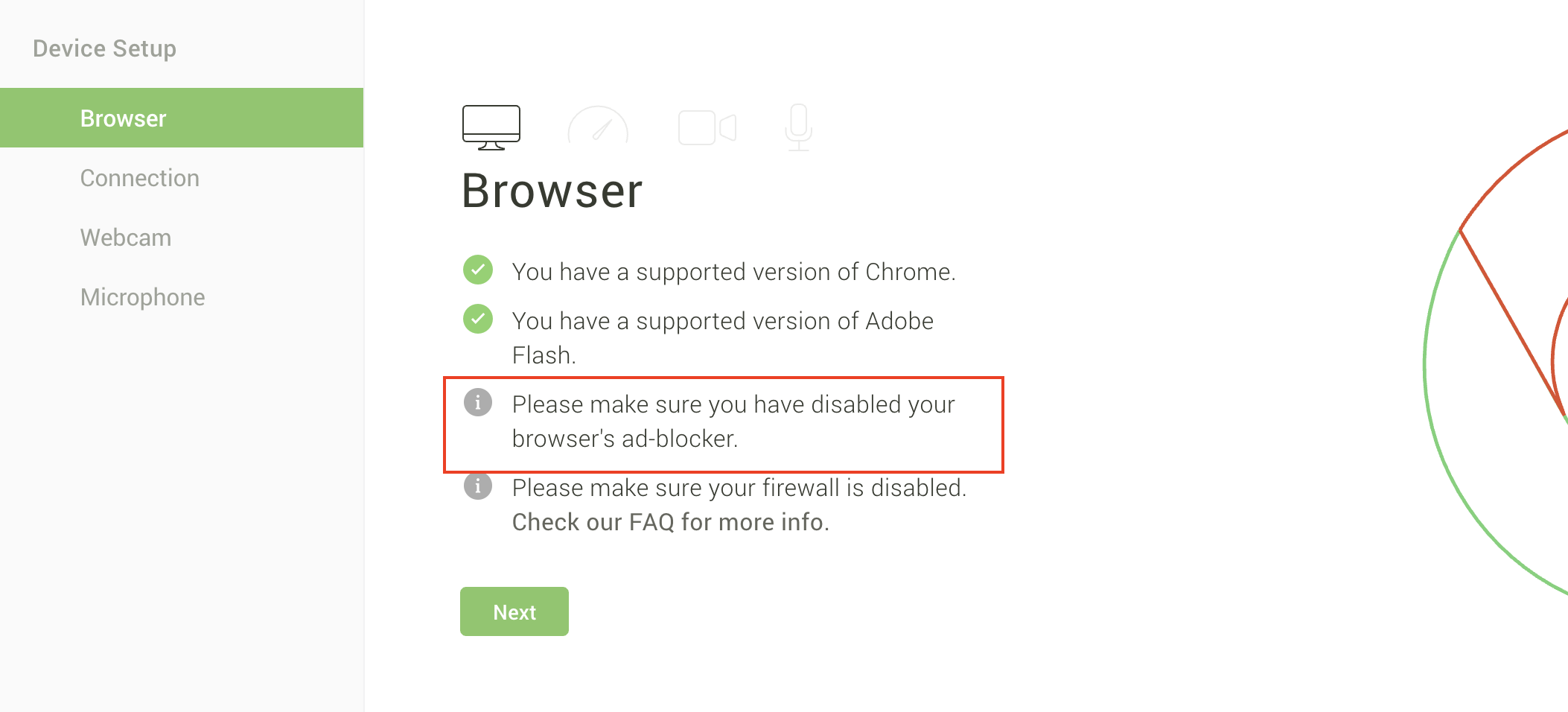Click the ad-blocker notice text
The height and width of the screenshot is (712, 1568).
point(733,422)
